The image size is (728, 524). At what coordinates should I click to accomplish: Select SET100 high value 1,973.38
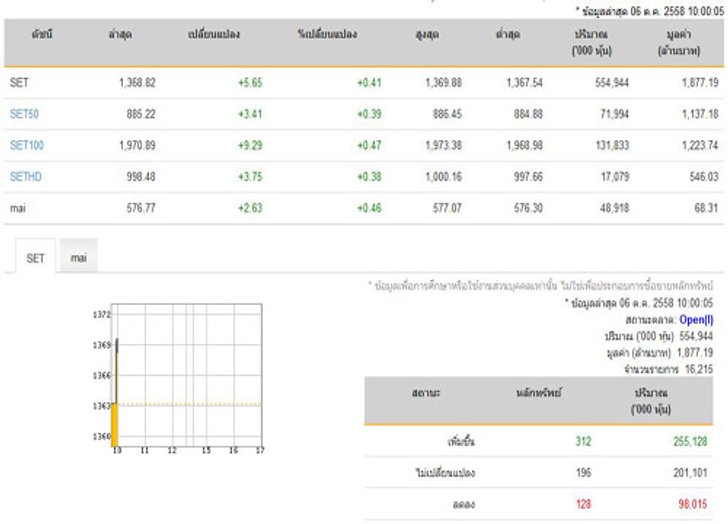point(443,145)
